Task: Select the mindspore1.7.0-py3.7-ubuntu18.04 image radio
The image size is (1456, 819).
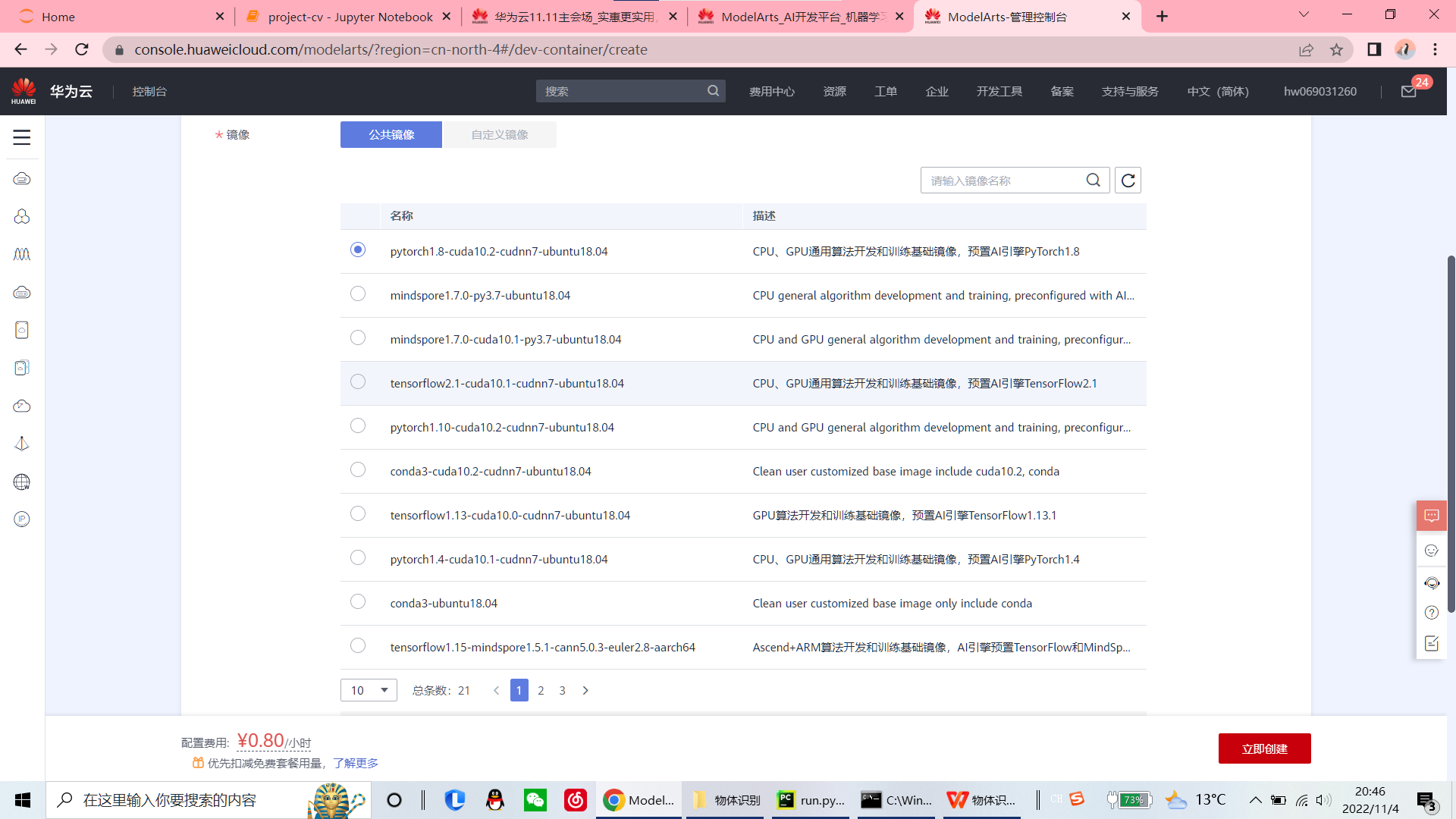Action: pyautogui.click(x=358, y=294)
